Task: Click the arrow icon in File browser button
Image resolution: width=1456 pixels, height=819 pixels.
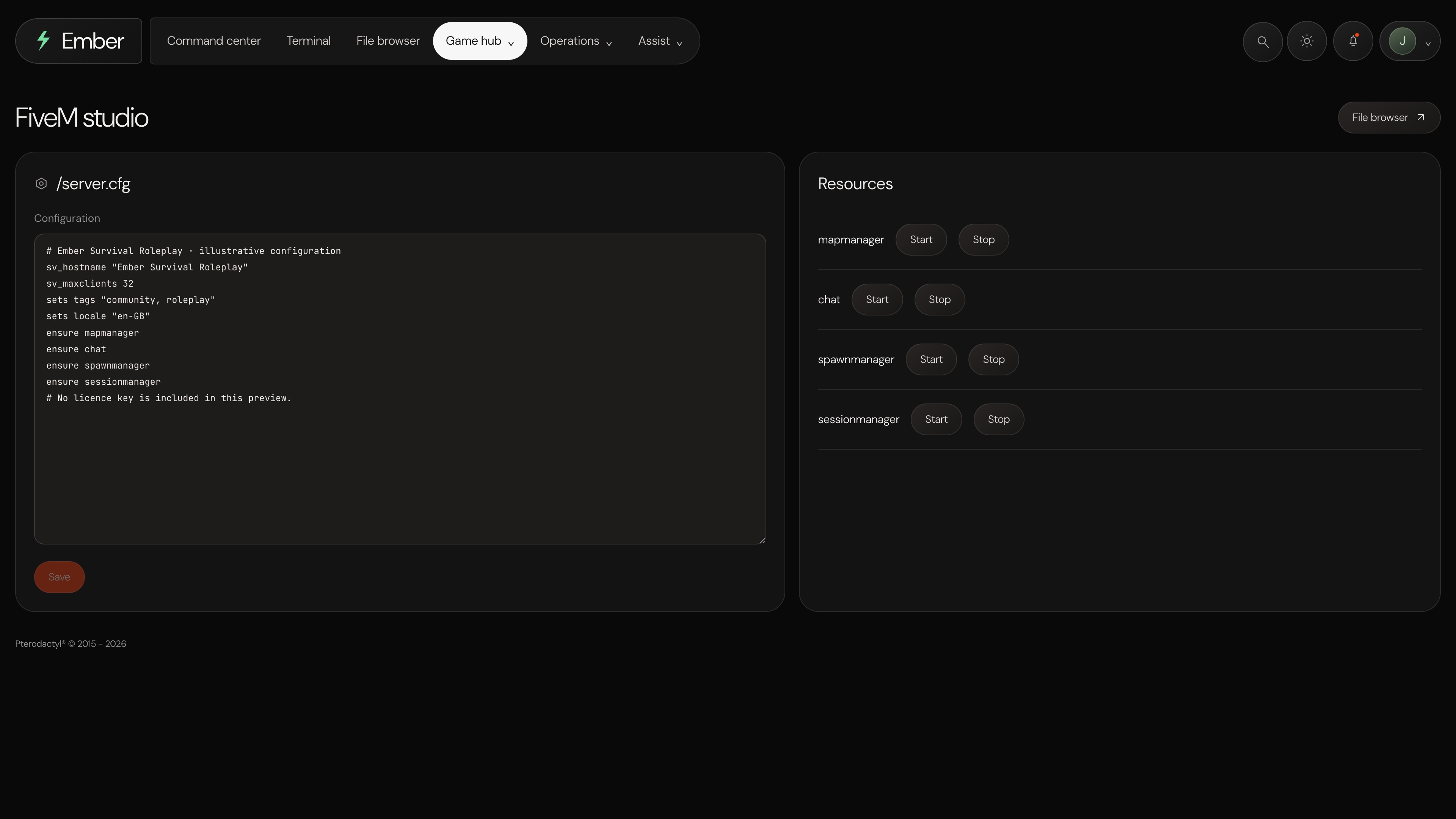Action: point(1420,118)
